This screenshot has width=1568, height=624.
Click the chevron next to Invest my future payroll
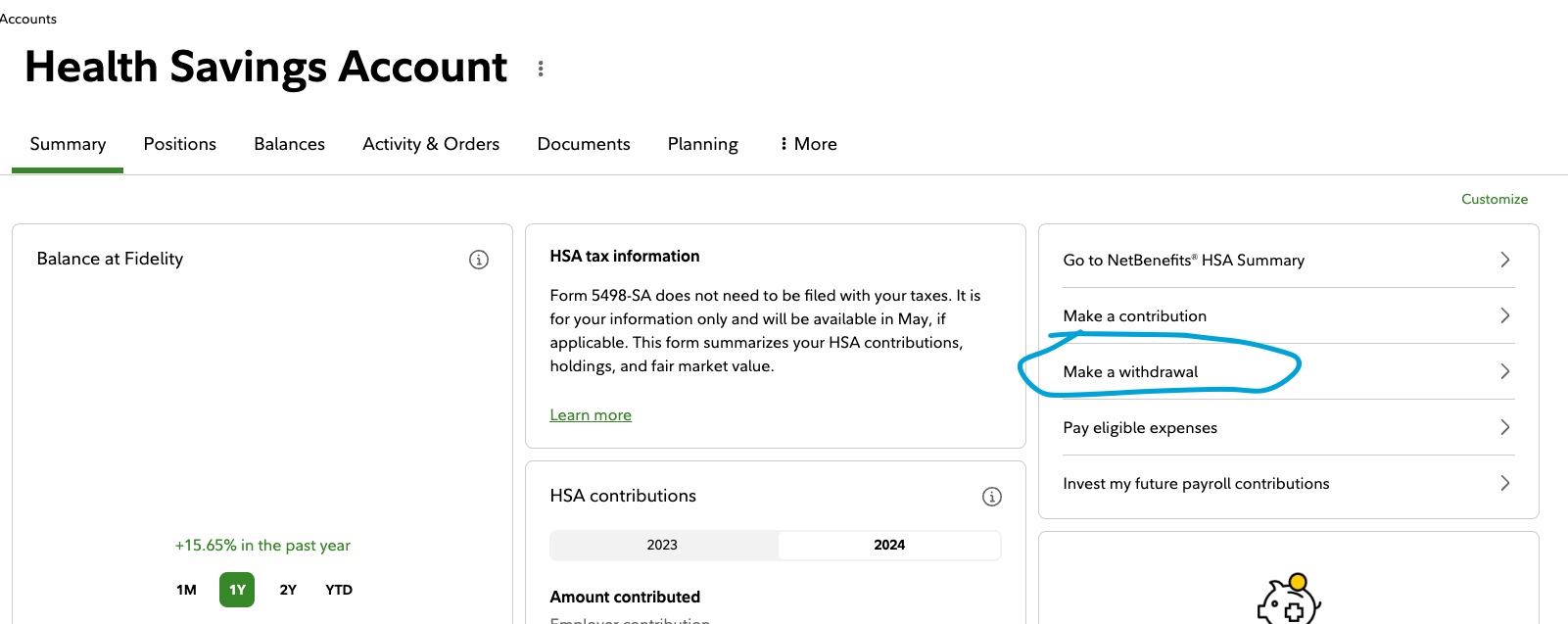pyautogui.click(x=1505, y=483)
